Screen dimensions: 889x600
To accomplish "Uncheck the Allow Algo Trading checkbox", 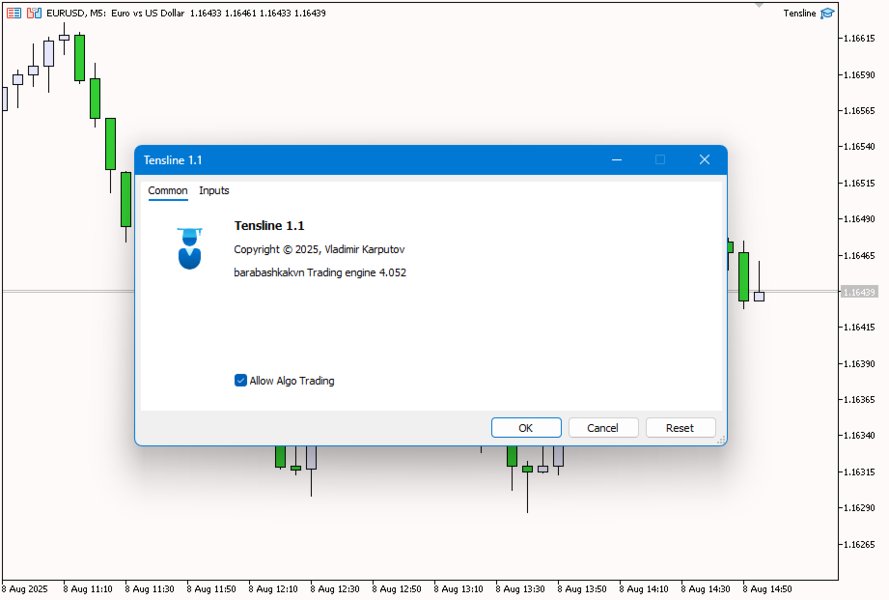I will coord(240,381).
